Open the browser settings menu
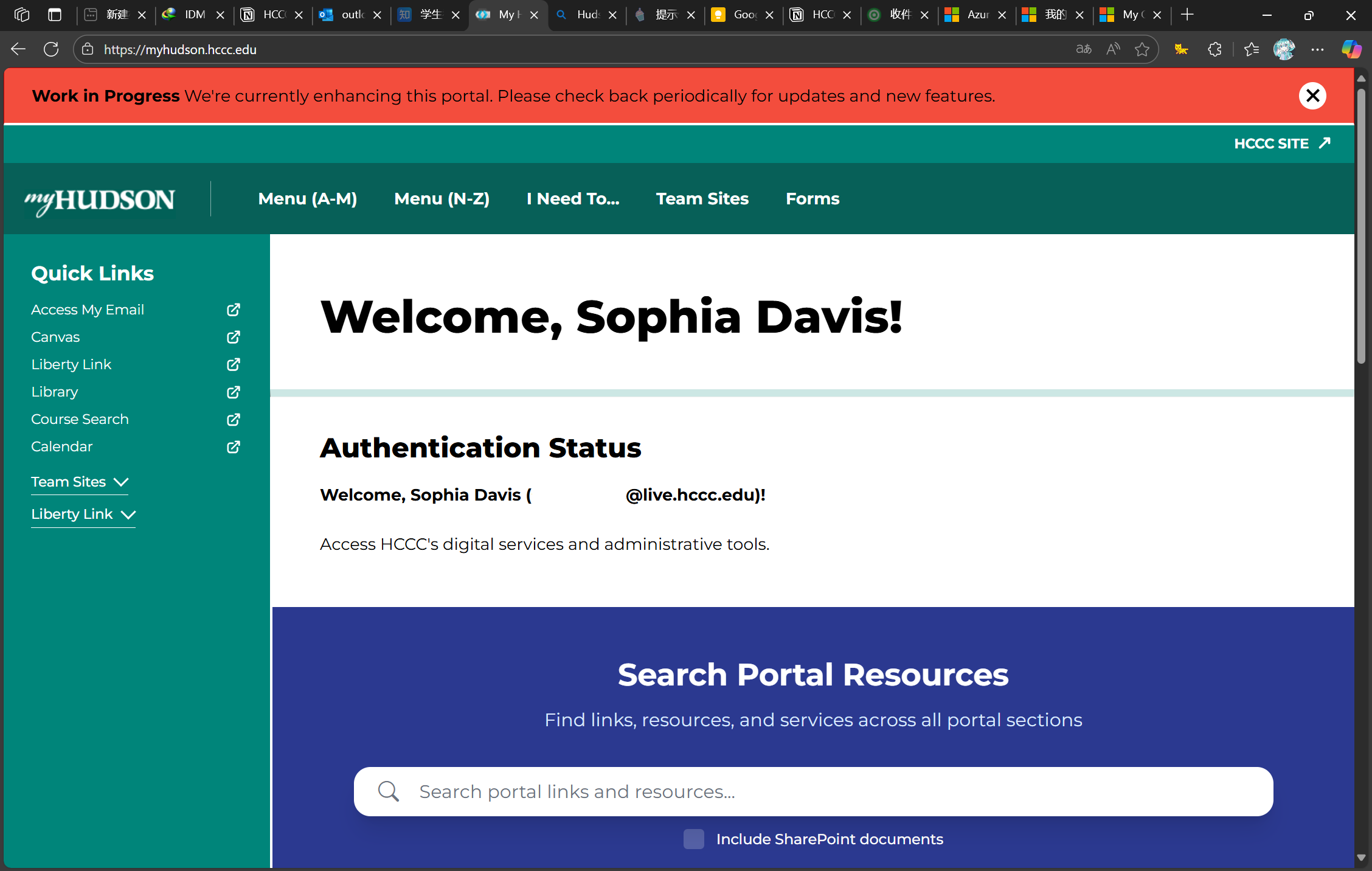1372x871 pixels. point(1317,49)
